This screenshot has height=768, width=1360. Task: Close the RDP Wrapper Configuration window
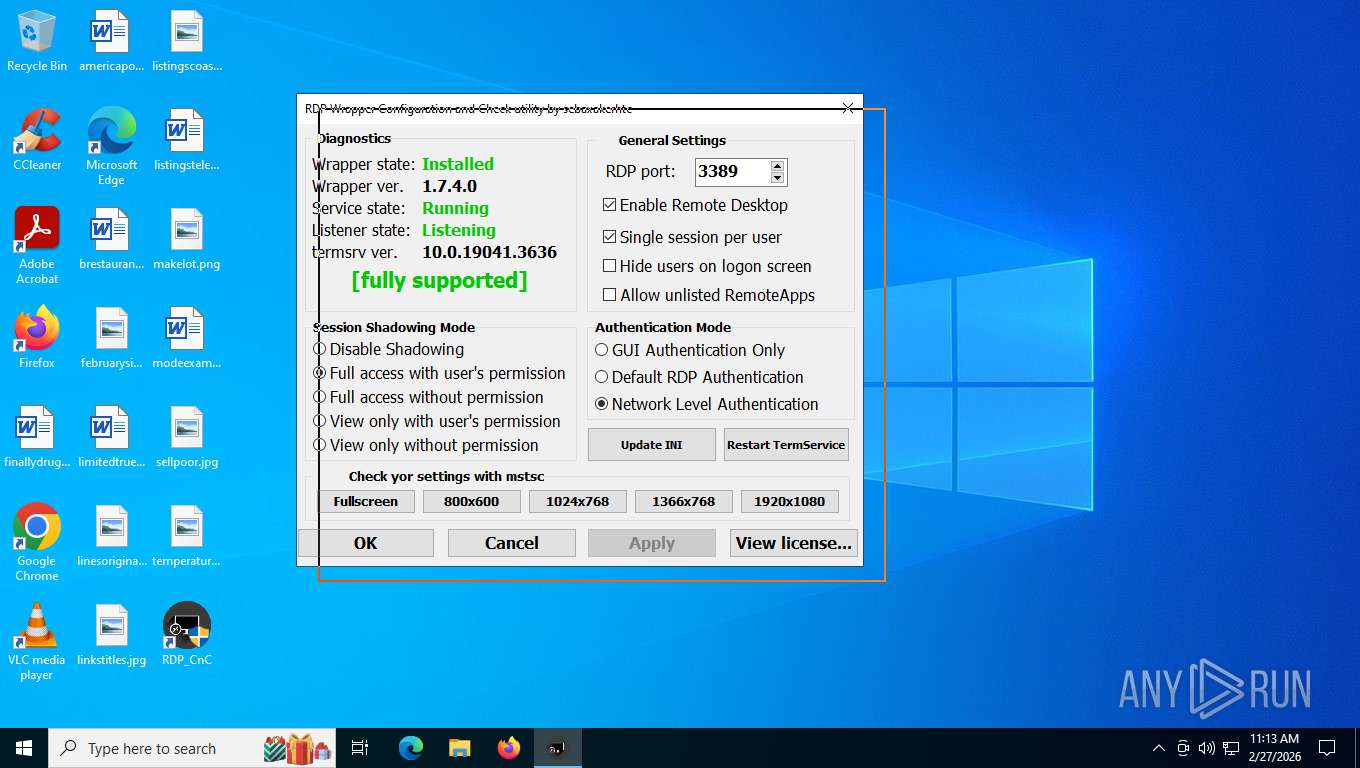click(848, 108)
